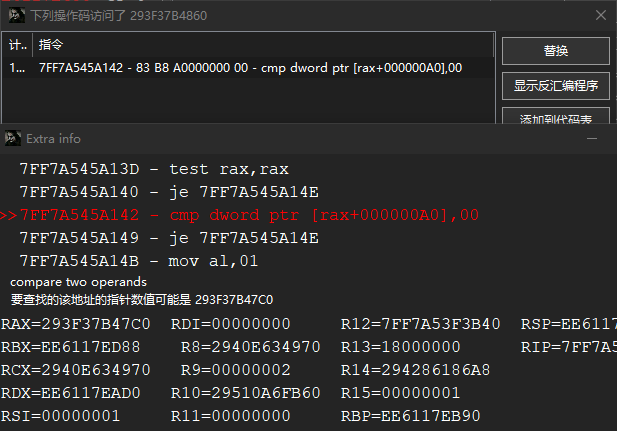
Task: Close the opcode access window
Action: pyautogui.click(x=599, y=15)
